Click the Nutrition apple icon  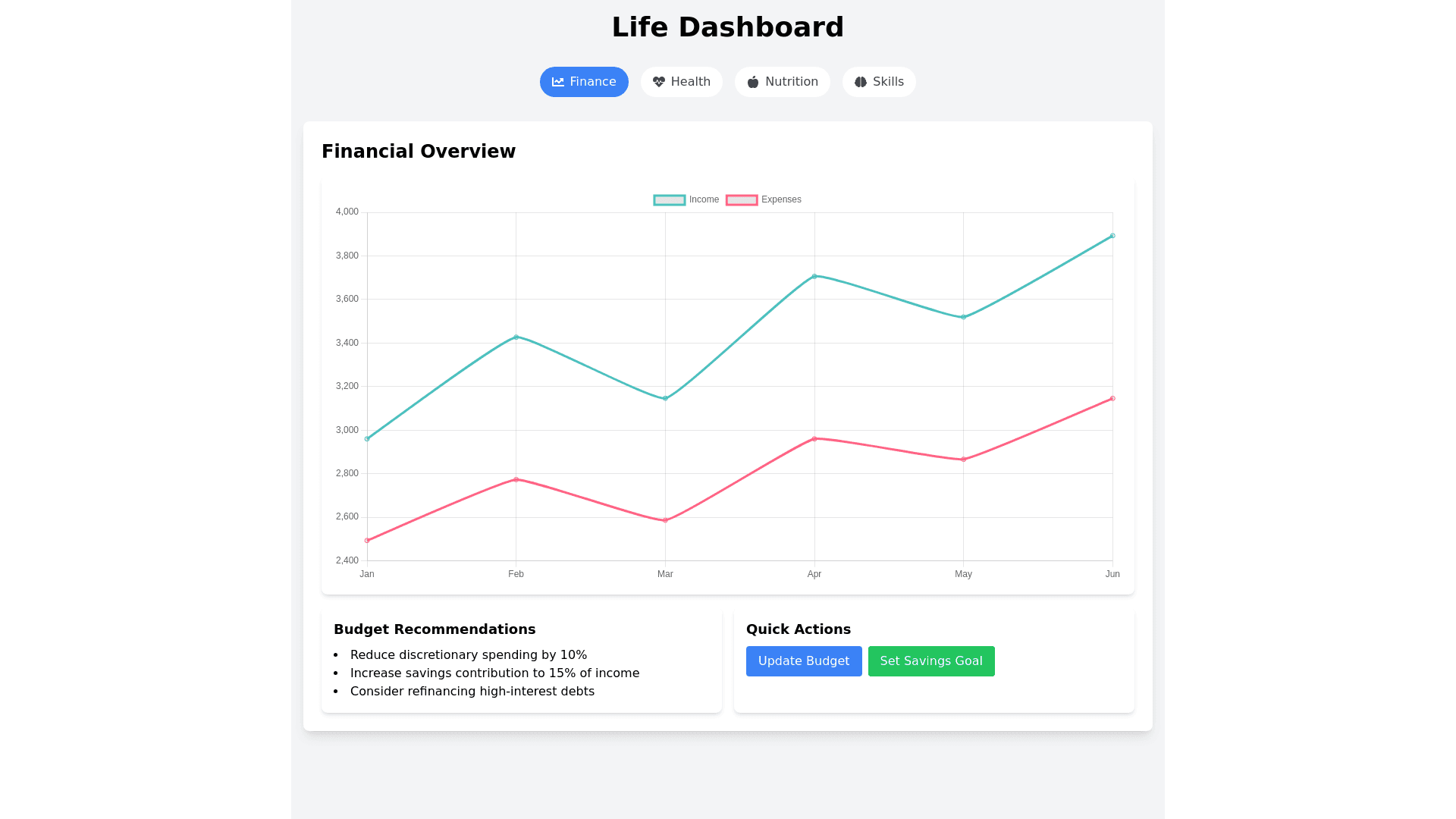click(753, 82)
